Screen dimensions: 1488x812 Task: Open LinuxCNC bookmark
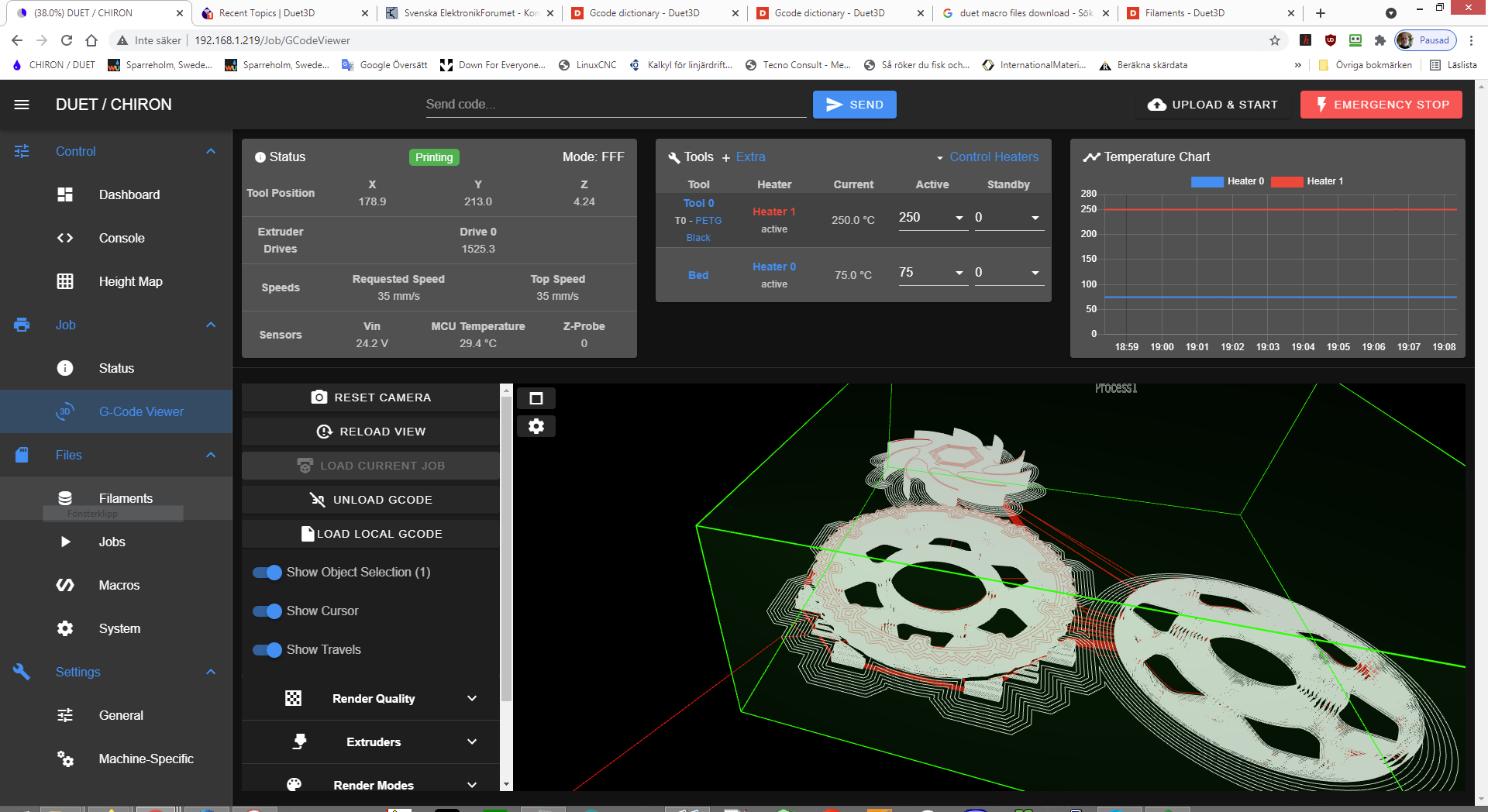[x=587, y=65]
